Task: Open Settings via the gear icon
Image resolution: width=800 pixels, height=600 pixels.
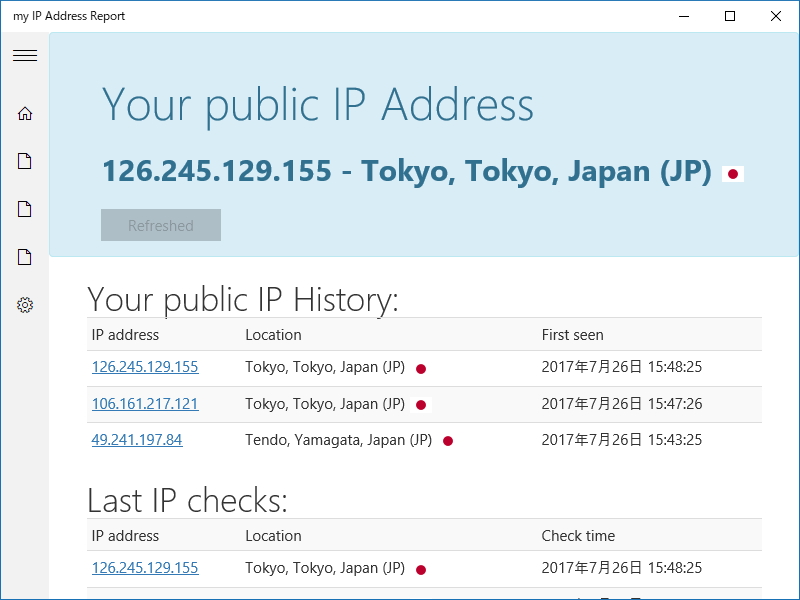Action: pyautogui.click(x=24, y=305)
